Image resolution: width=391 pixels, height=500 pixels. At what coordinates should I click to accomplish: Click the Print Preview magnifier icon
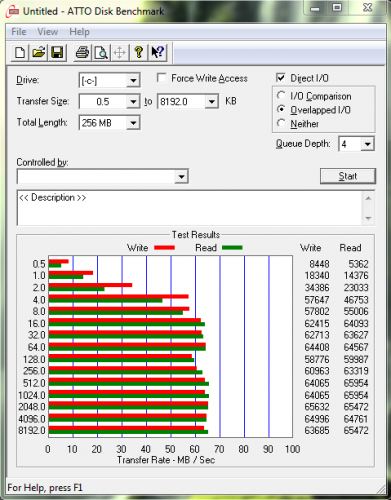tap(101, 53)
